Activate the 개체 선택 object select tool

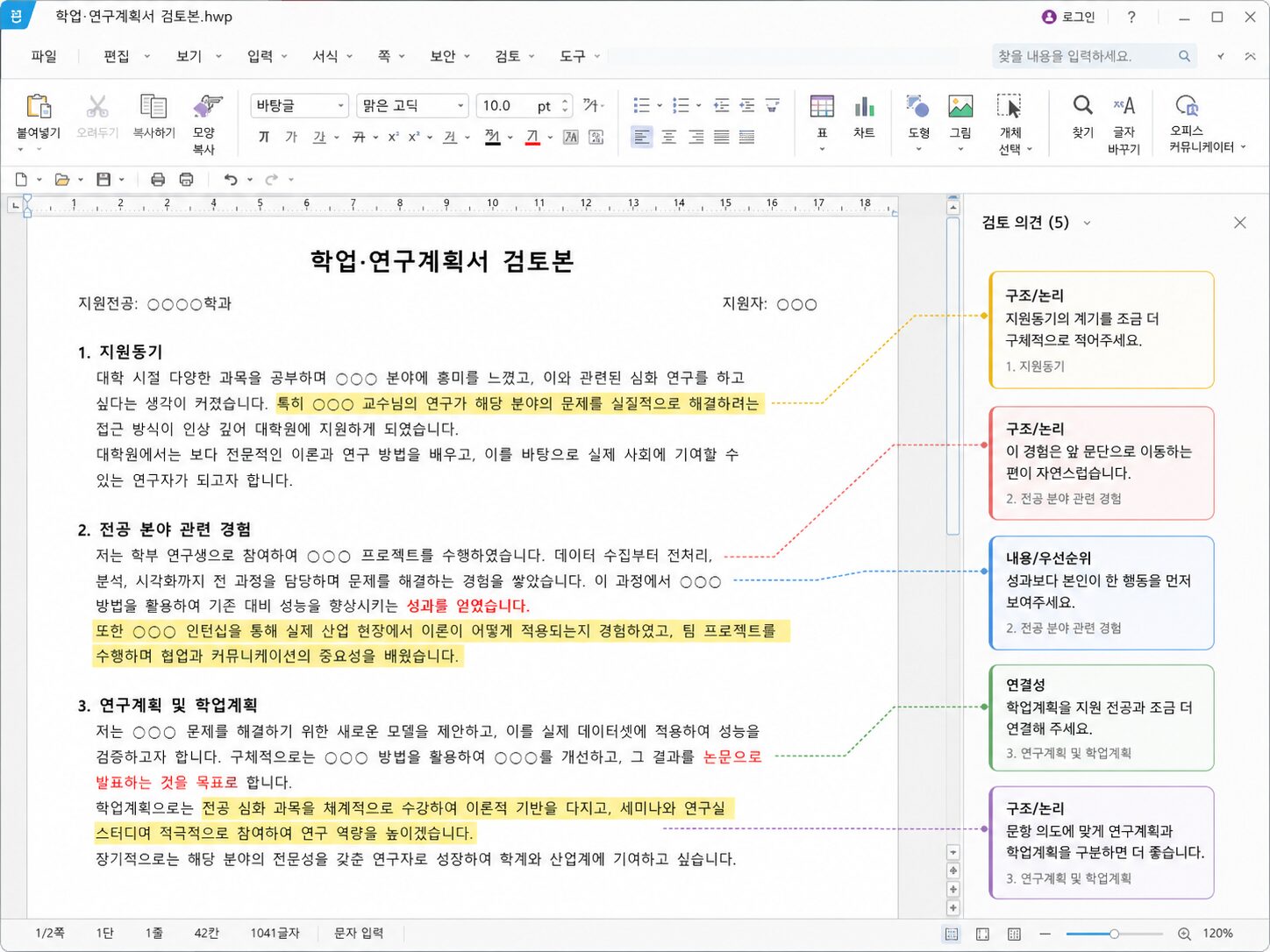click(1010, 107)
